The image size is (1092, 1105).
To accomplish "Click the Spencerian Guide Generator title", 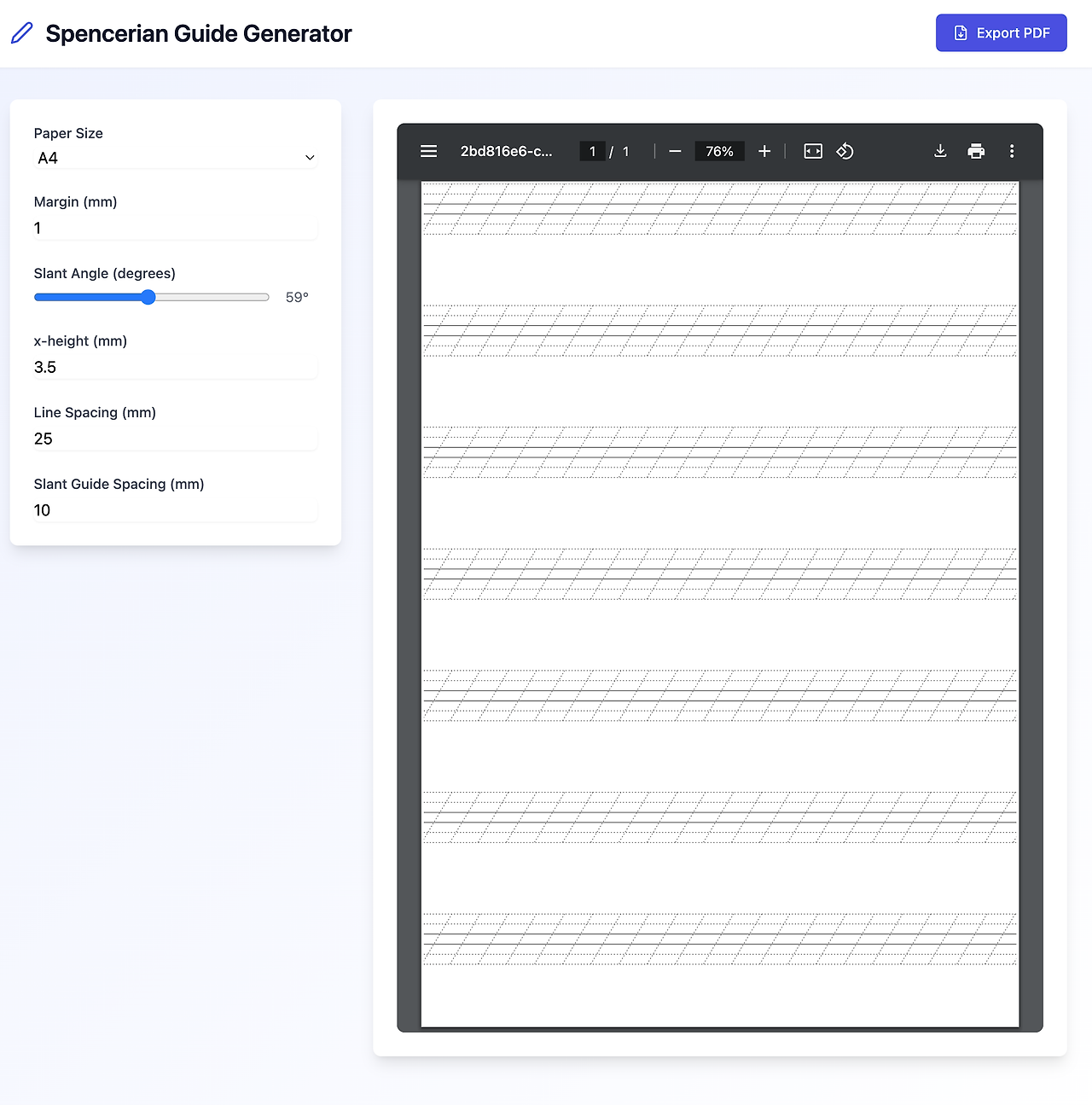I will (198, 33).
